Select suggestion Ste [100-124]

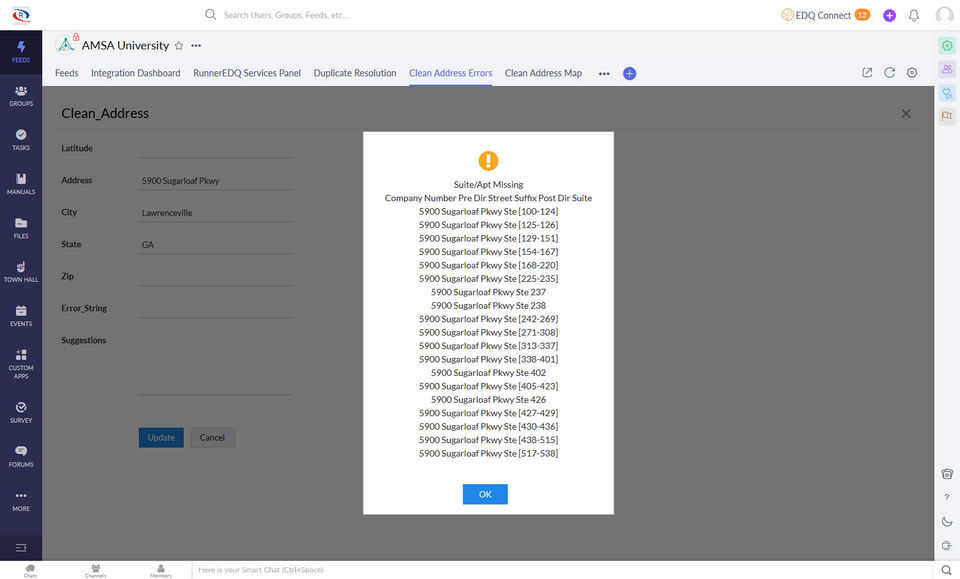(489, 211)
